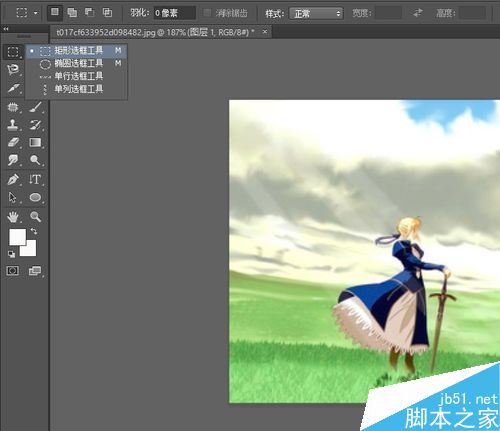Choose Add to Selection mode
This screenshot has height=431, width=500.
tap(72, 13)
